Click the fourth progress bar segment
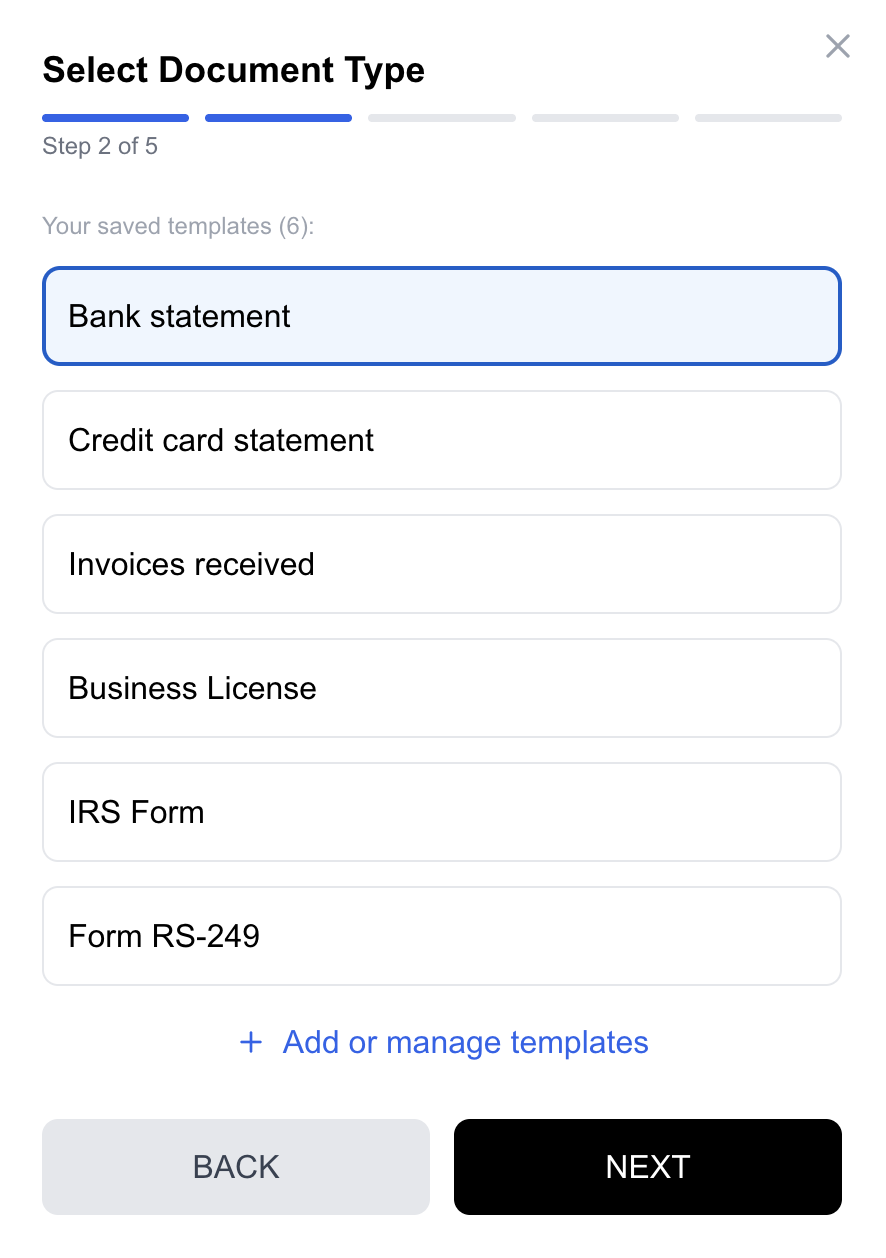The image size is (886, 1258). [x=605, y=118]
